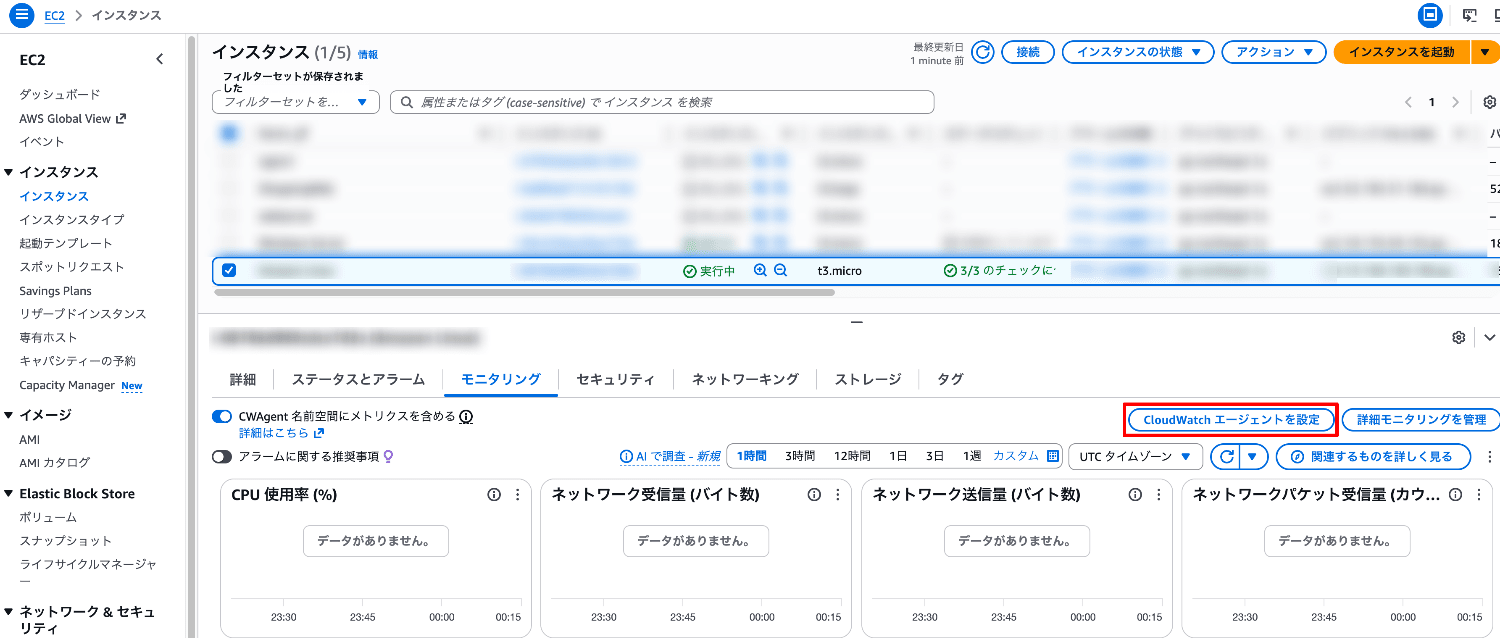Click the CloudShell icon in top bar
1500x638 pixels.
coord(1469,16)
